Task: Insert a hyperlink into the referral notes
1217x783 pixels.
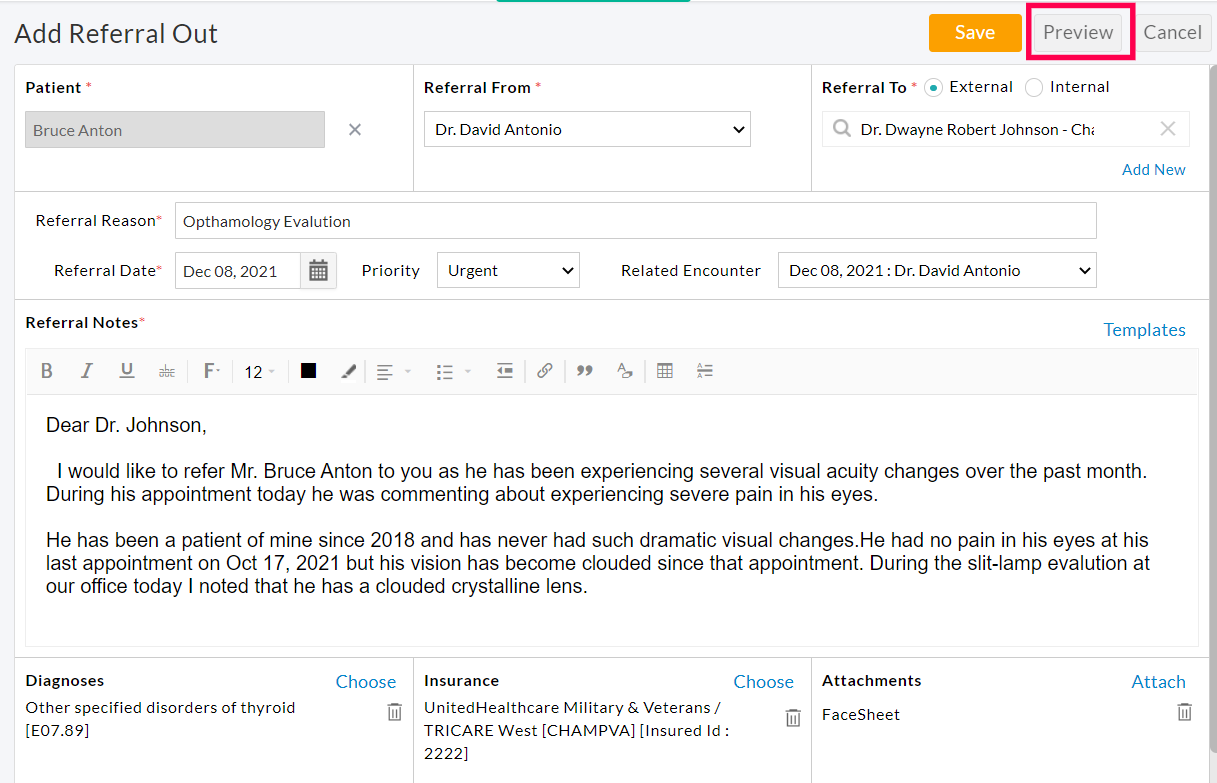Action: [544, 370]
